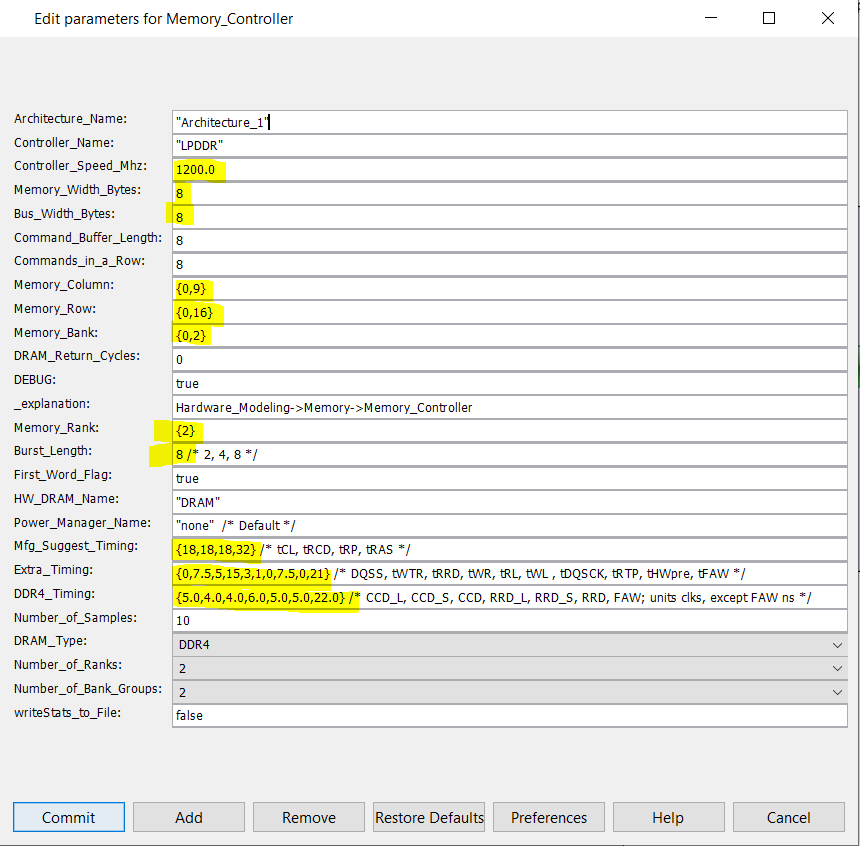Click Restore Defaults button
Viewport: 860px width, 846px height.
point(429,817)
